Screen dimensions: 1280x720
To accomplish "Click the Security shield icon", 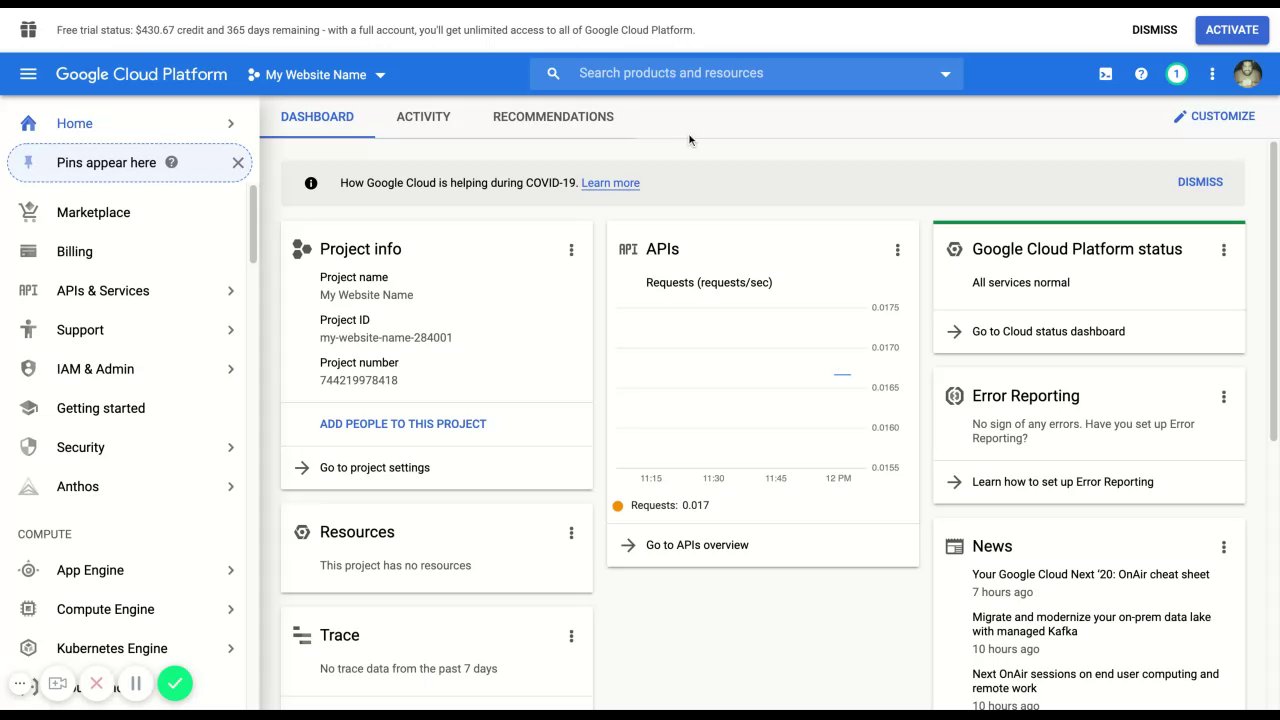I will (28, 447).
